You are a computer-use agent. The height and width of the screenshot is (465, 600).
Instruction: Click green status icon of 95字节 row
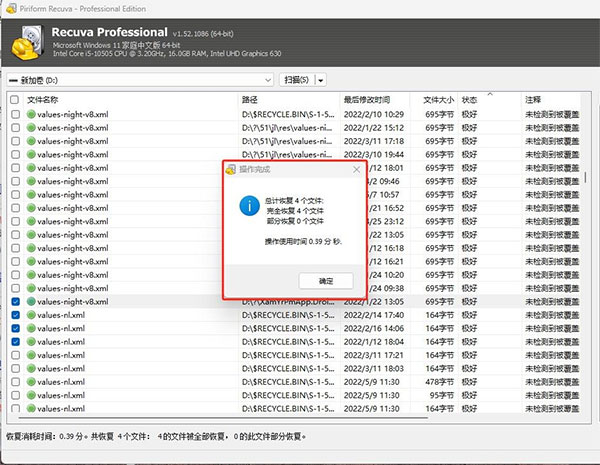point(31,395)
